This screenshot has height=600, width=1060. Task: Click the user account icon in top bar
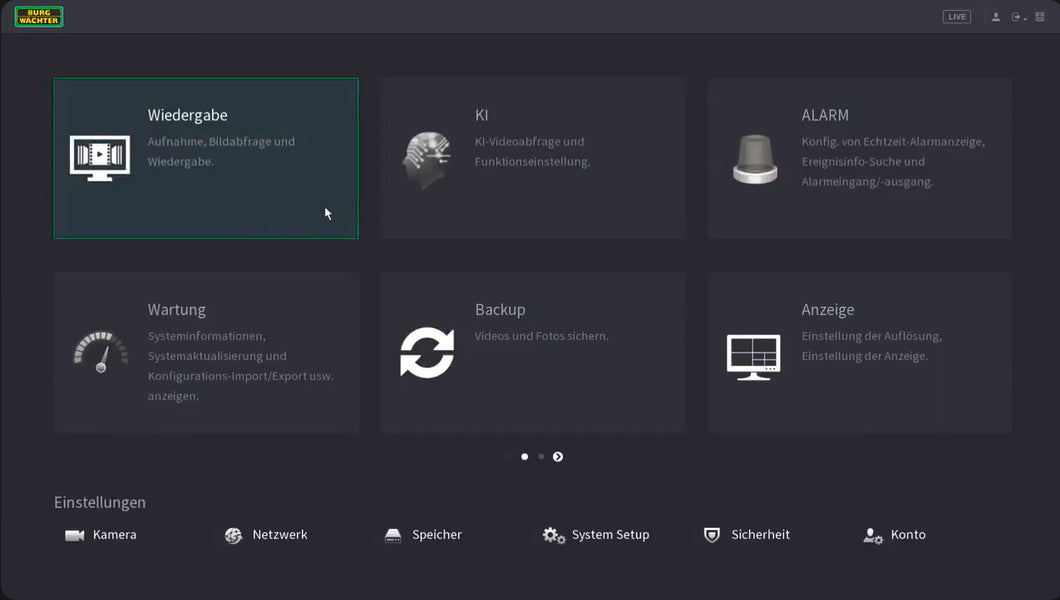995,17
